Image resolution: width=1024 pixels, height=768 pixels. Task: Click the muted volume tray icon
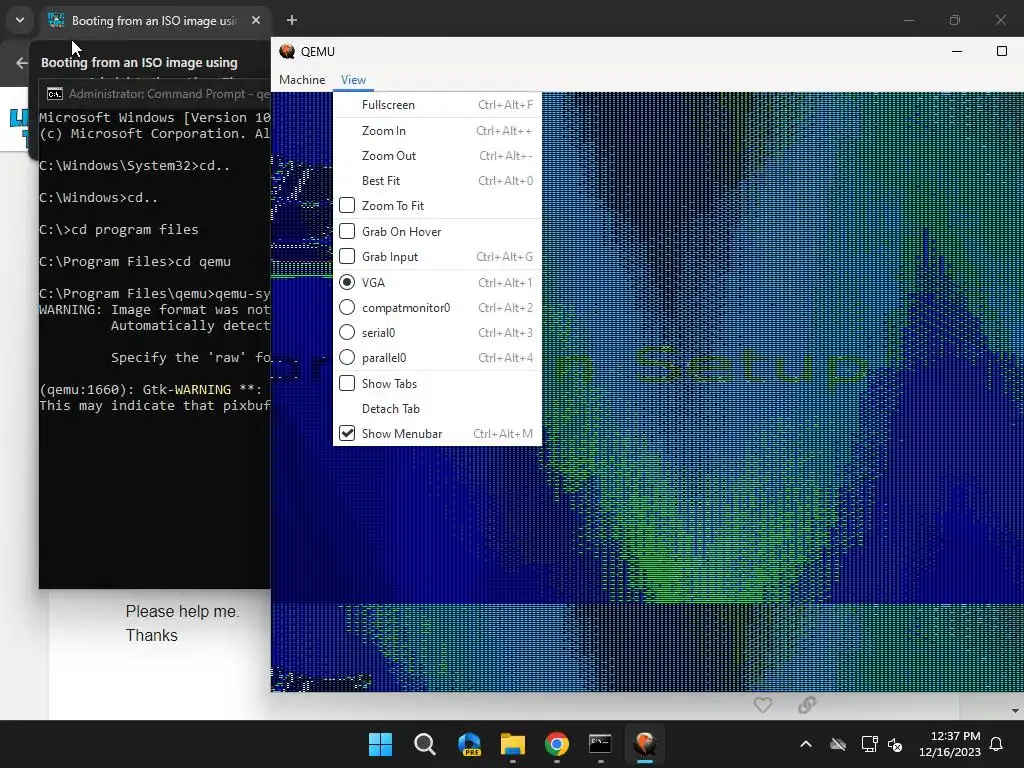(895, 744)
